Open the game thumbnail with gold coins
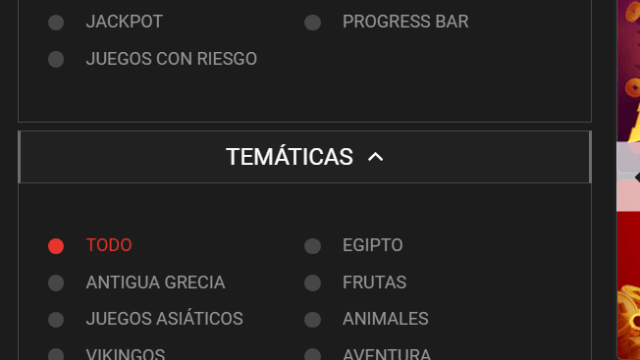Screen dimensions: 640x360 click(x=629, y=71)
